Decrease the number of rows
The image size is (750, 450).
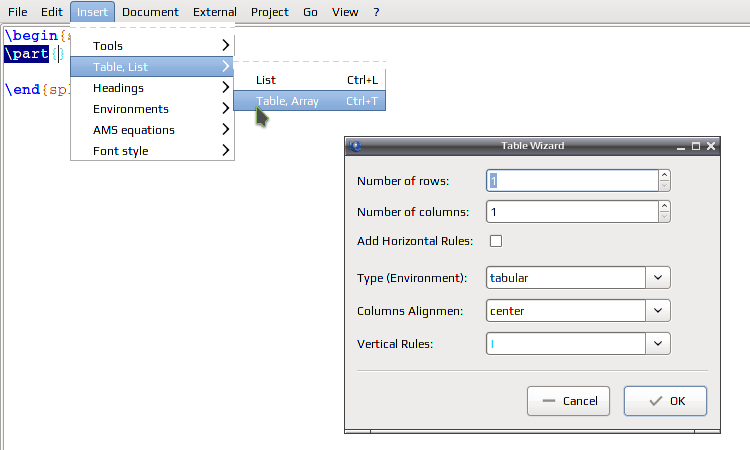664,186
